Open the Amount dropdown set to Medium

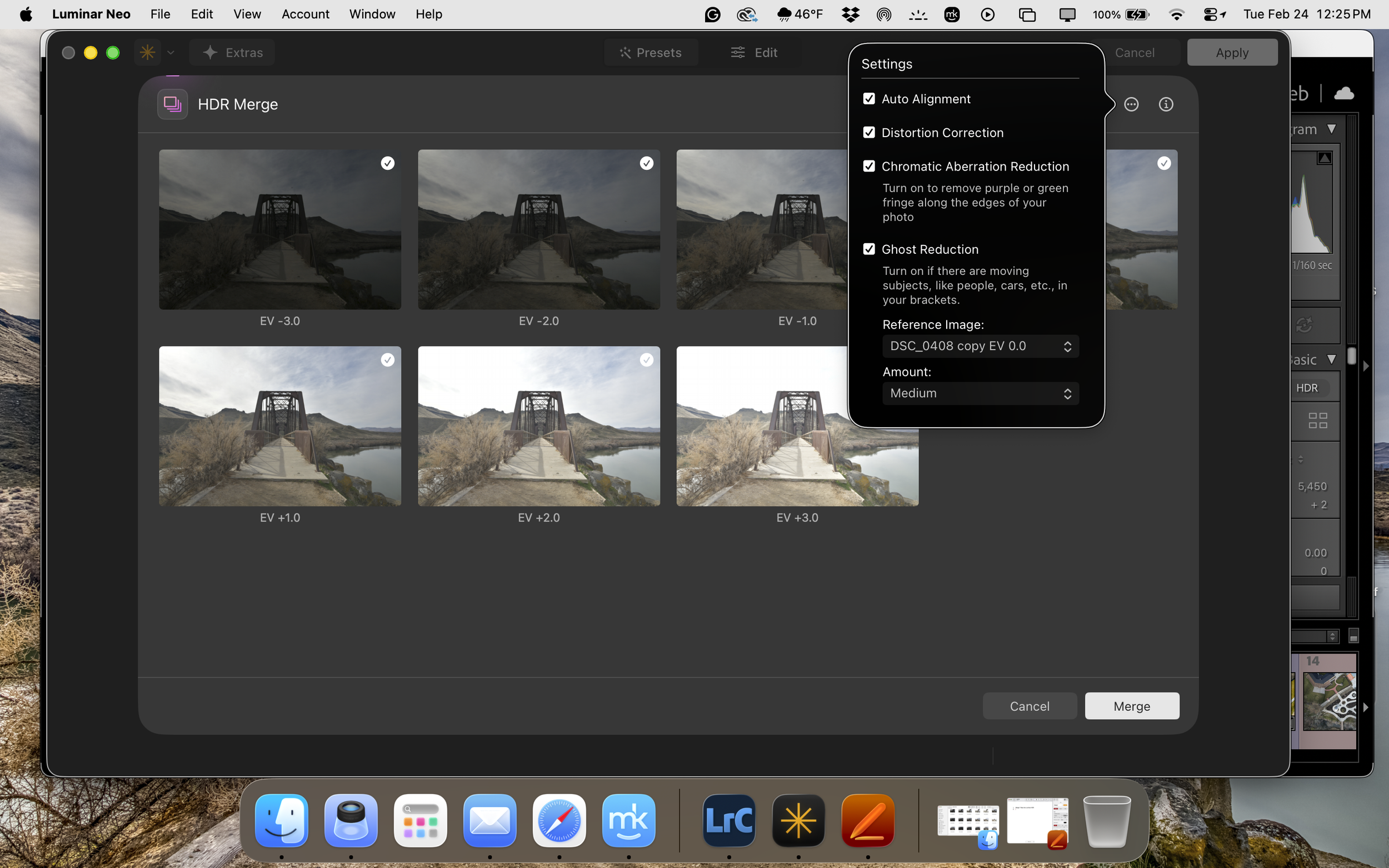point(980,393)
